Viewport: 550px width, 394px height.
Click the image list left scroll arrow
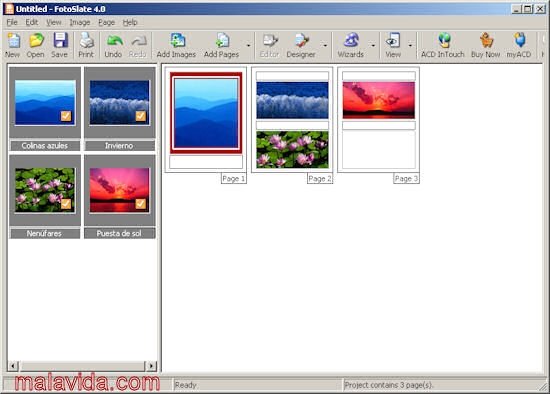[13, 366]
